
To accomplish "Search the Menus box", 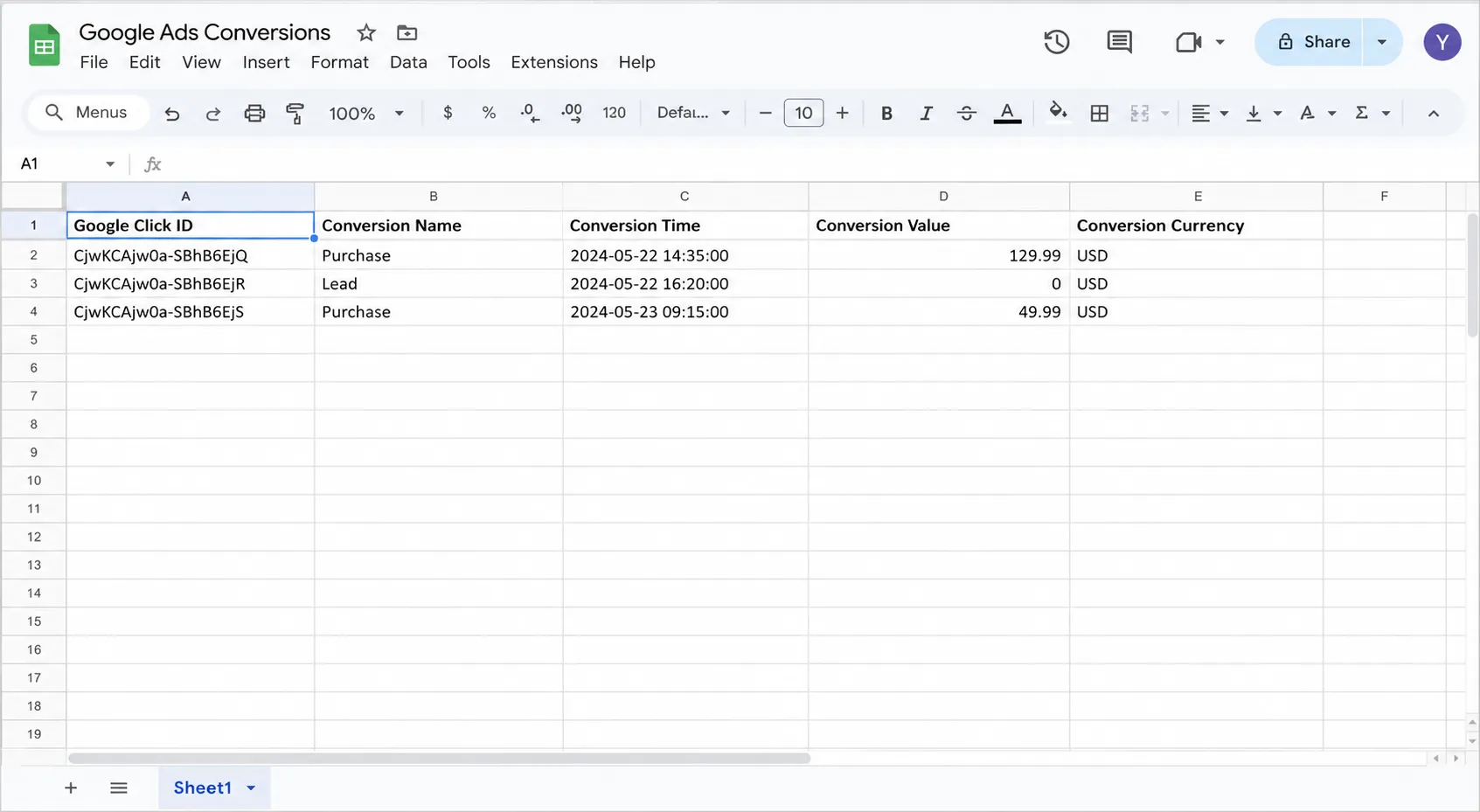I will coord(87,113).
